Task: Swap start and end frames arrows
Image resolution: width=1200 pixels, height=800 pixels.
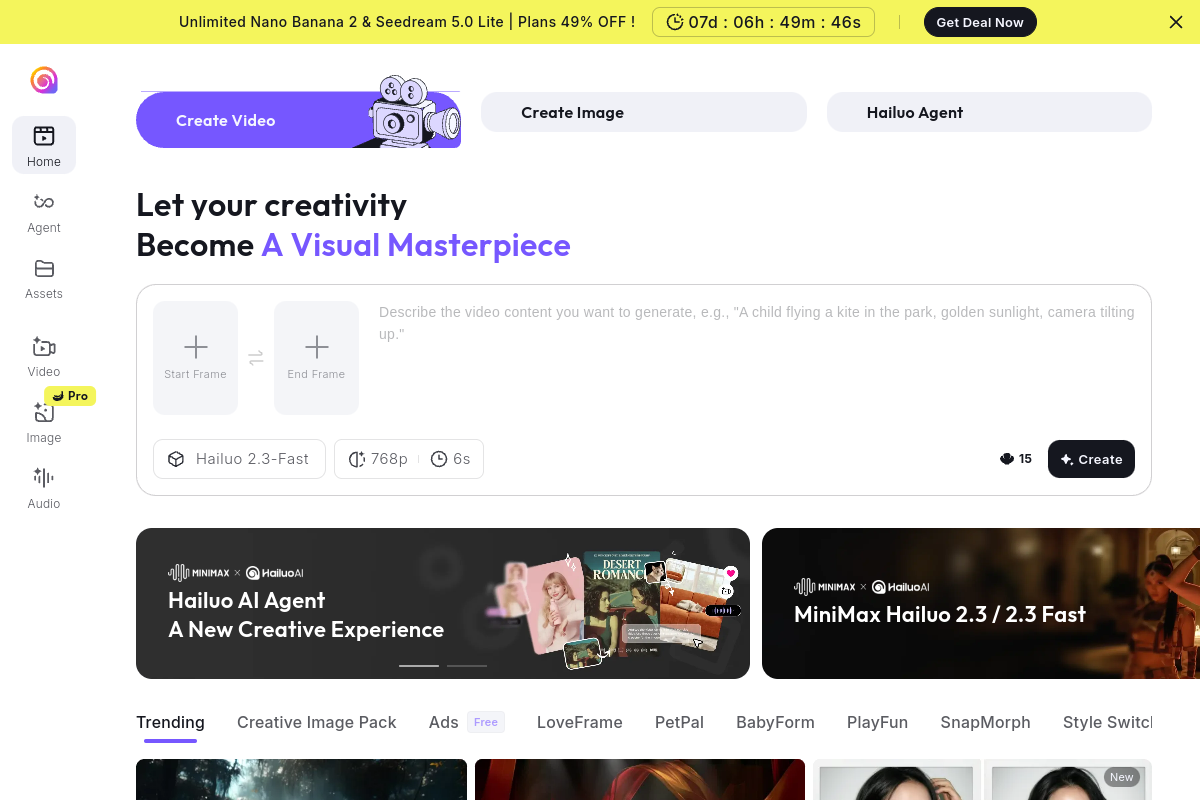Action: coord(256,358)
